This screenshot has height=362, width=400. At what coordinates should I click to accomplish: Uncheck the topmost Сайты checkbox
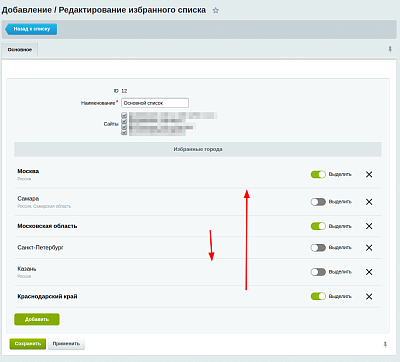(x=124, y=115)
